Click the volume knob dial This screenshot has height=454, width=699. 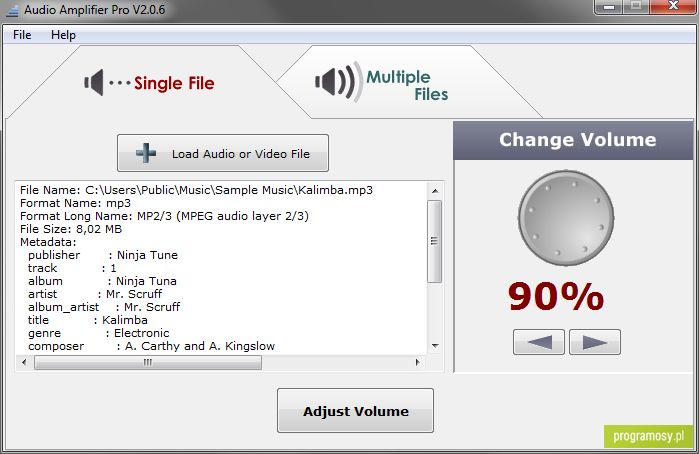pyautogui.click(x=566, y=218)
